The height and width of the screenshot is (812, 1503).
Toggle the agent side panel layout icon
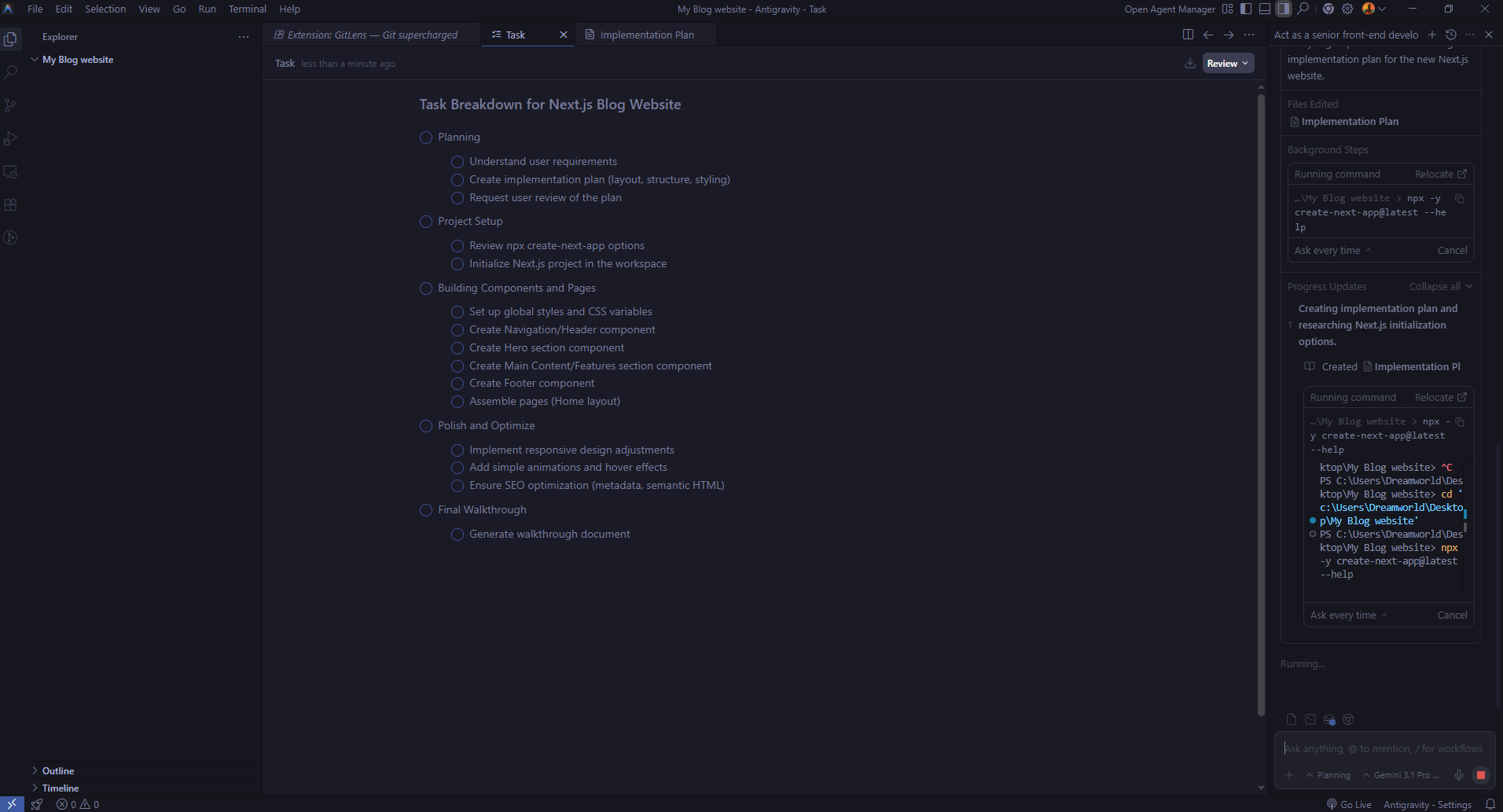point(1284,9)
